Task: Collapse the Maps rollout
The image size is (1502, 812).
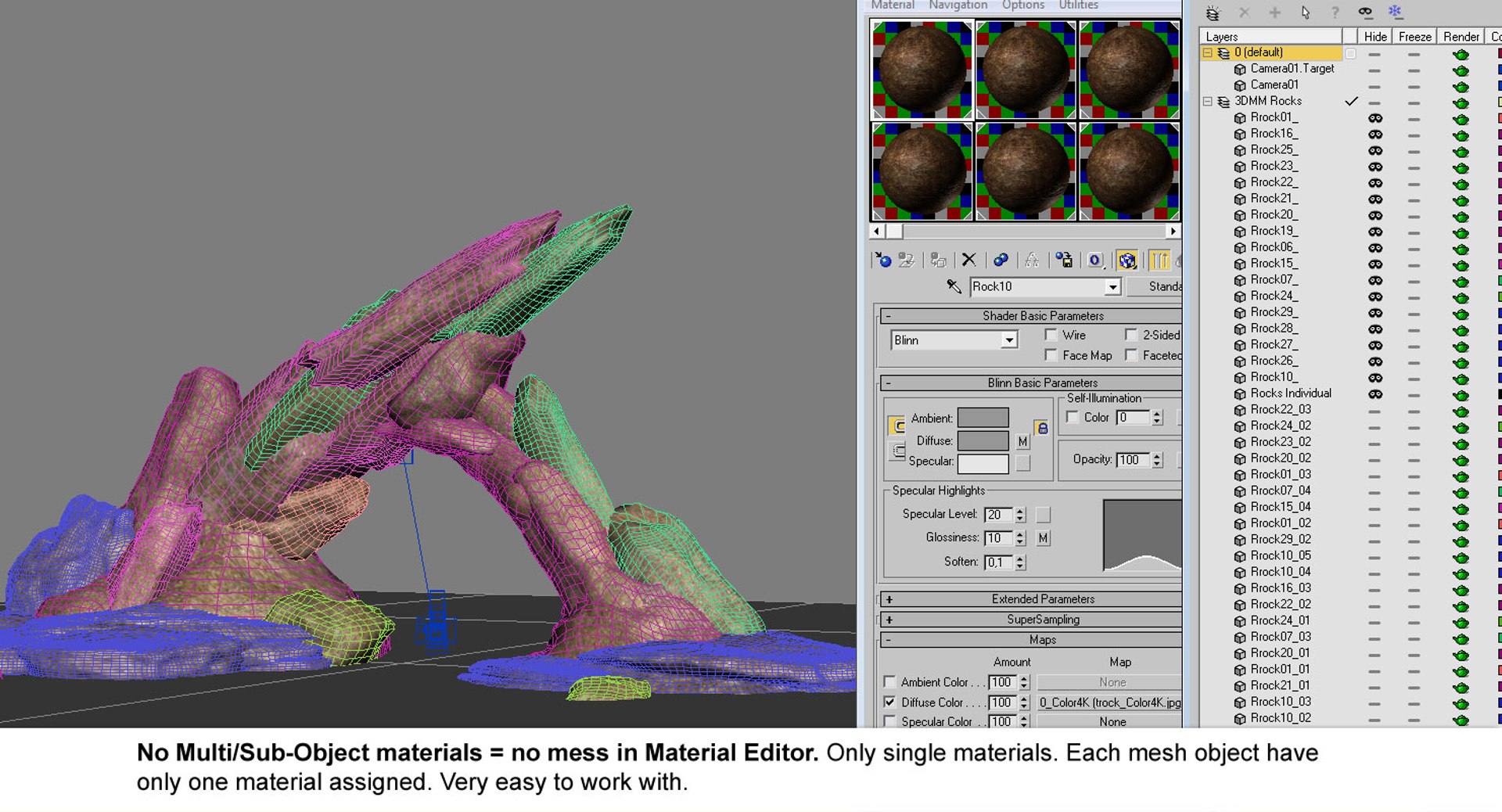Action: 1031,640
